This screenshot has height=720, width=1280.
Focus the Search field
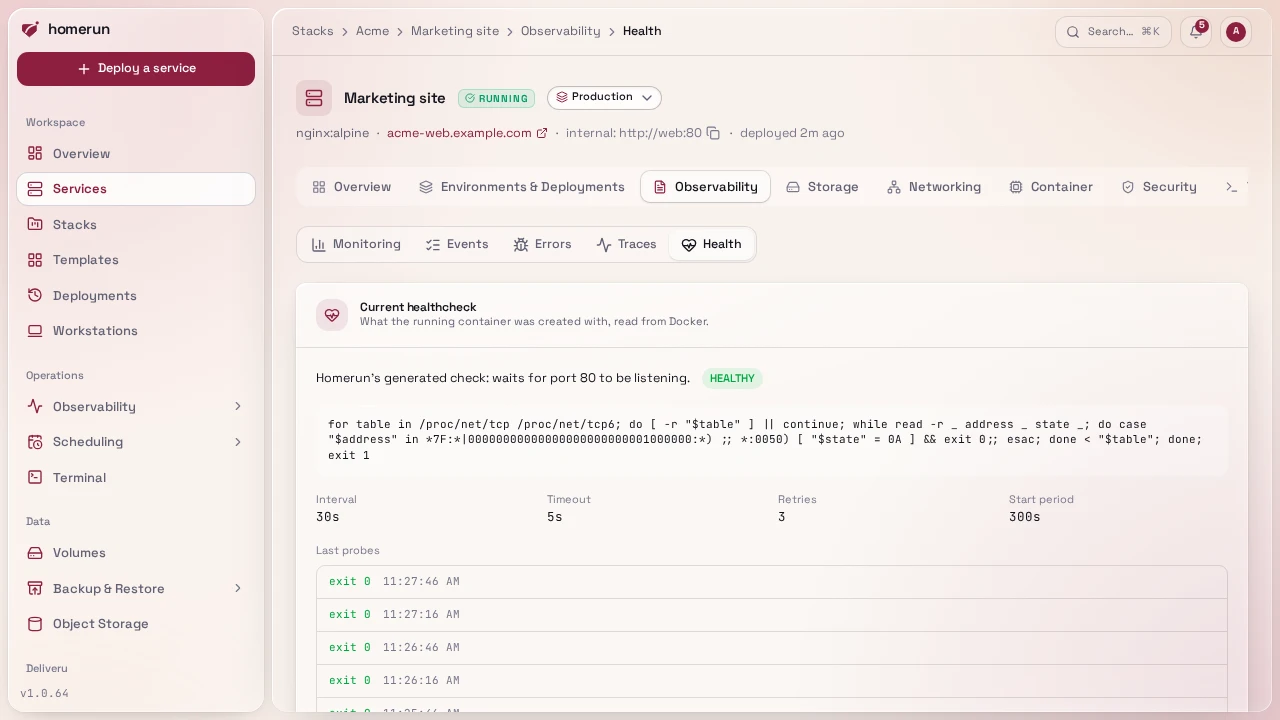point(1113,32)
